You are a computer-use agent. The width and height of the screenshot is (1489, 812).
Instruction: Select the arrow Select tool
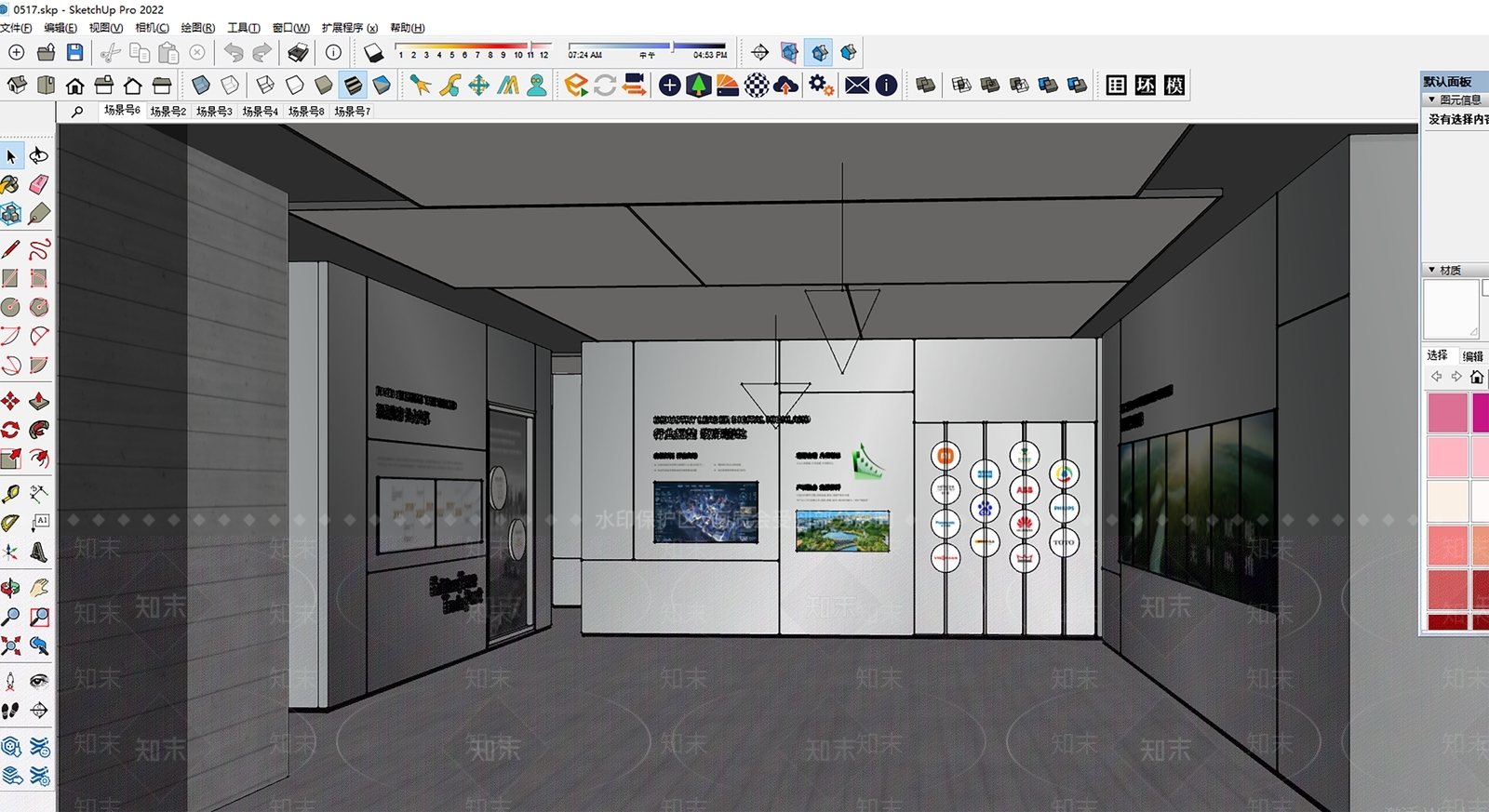click(11, 155)
